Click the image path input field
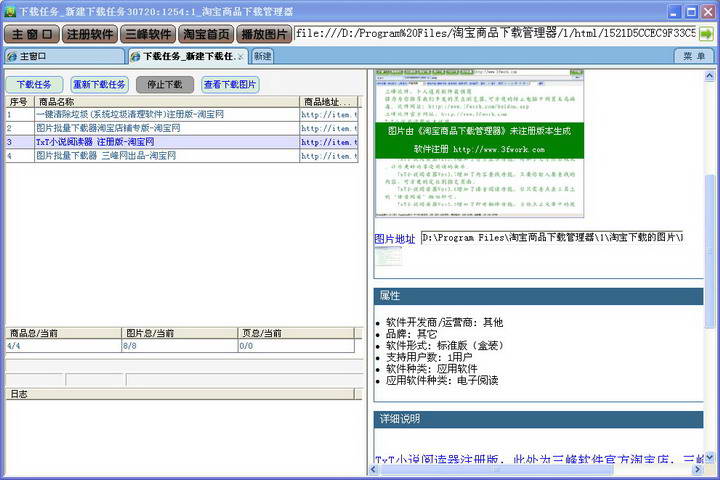 coord(552,238)
